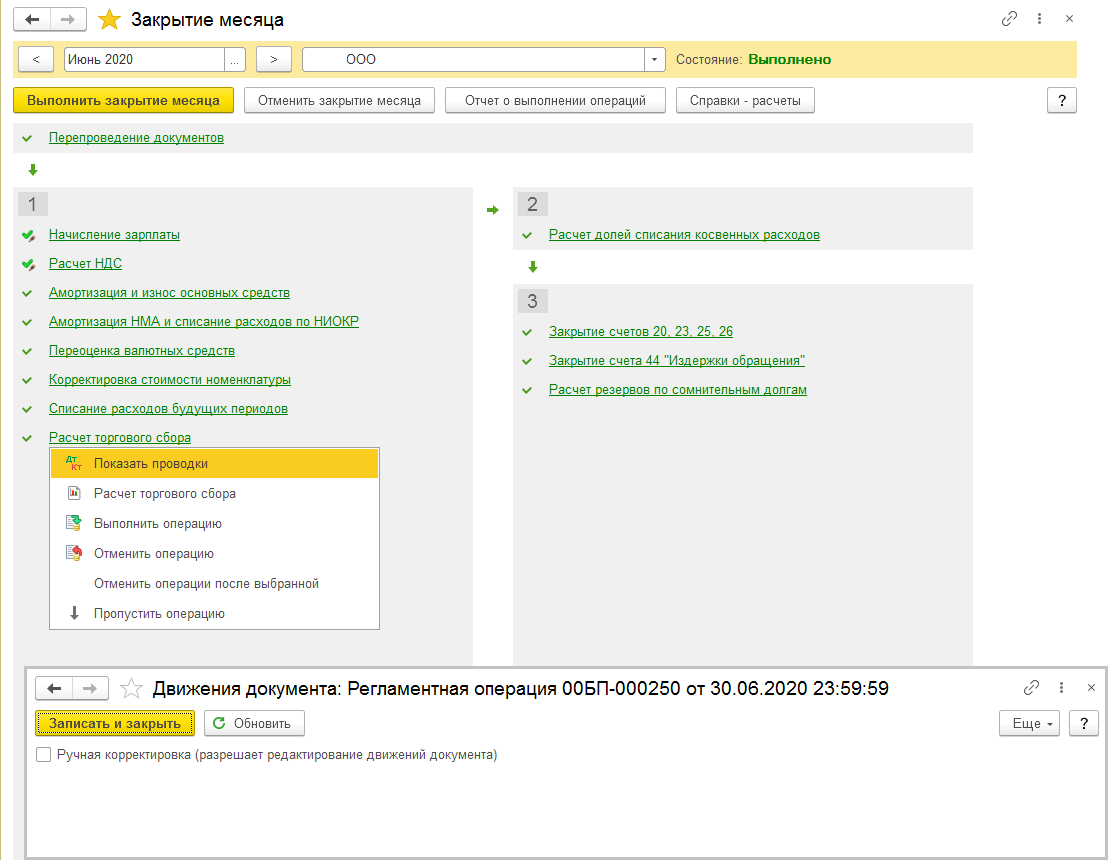Click the favorites star next to Закрытие месяца
Screen dimensions: 1108x860
[111, 20]
